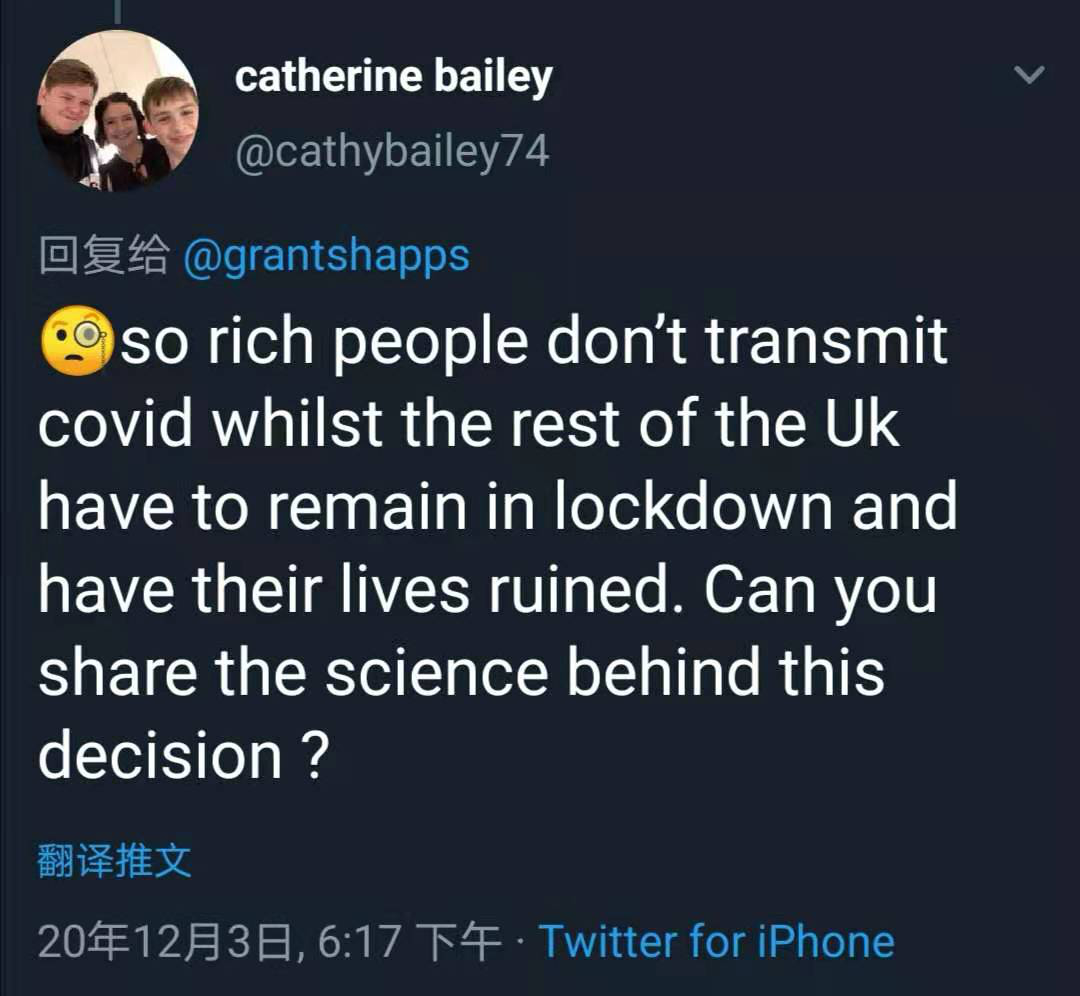Open the tweet options chevron menu
This screenshot has width=1080, height=996.
[x=1029, y=75]
